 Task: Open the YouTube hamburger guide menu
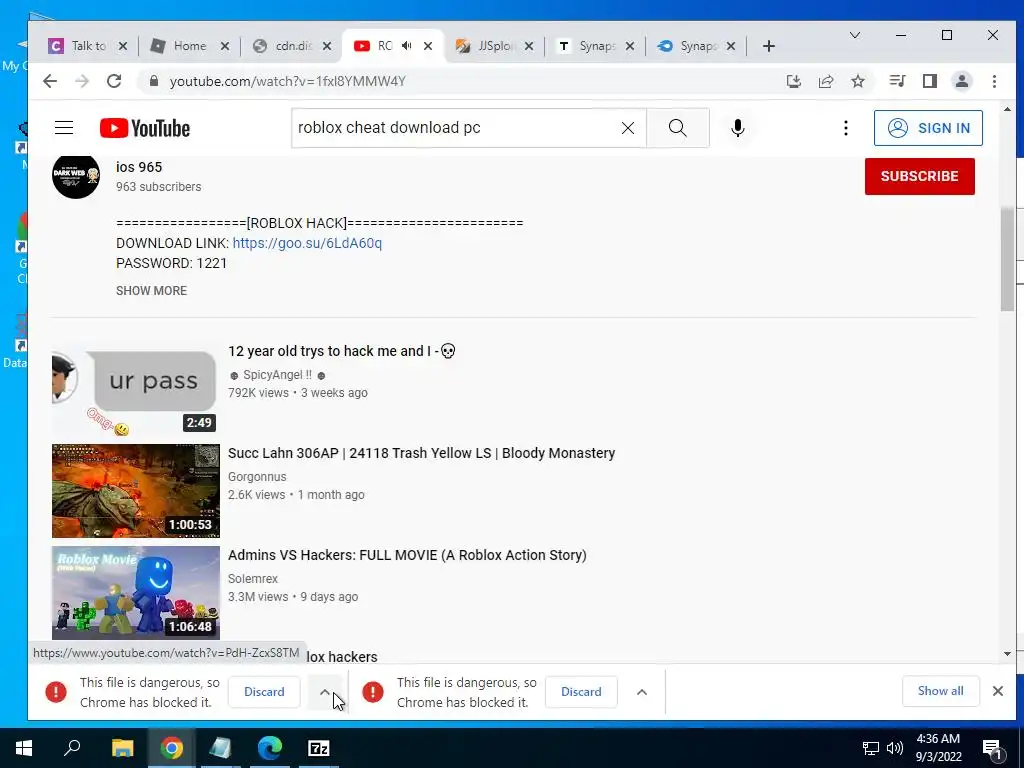click(64, 128)
